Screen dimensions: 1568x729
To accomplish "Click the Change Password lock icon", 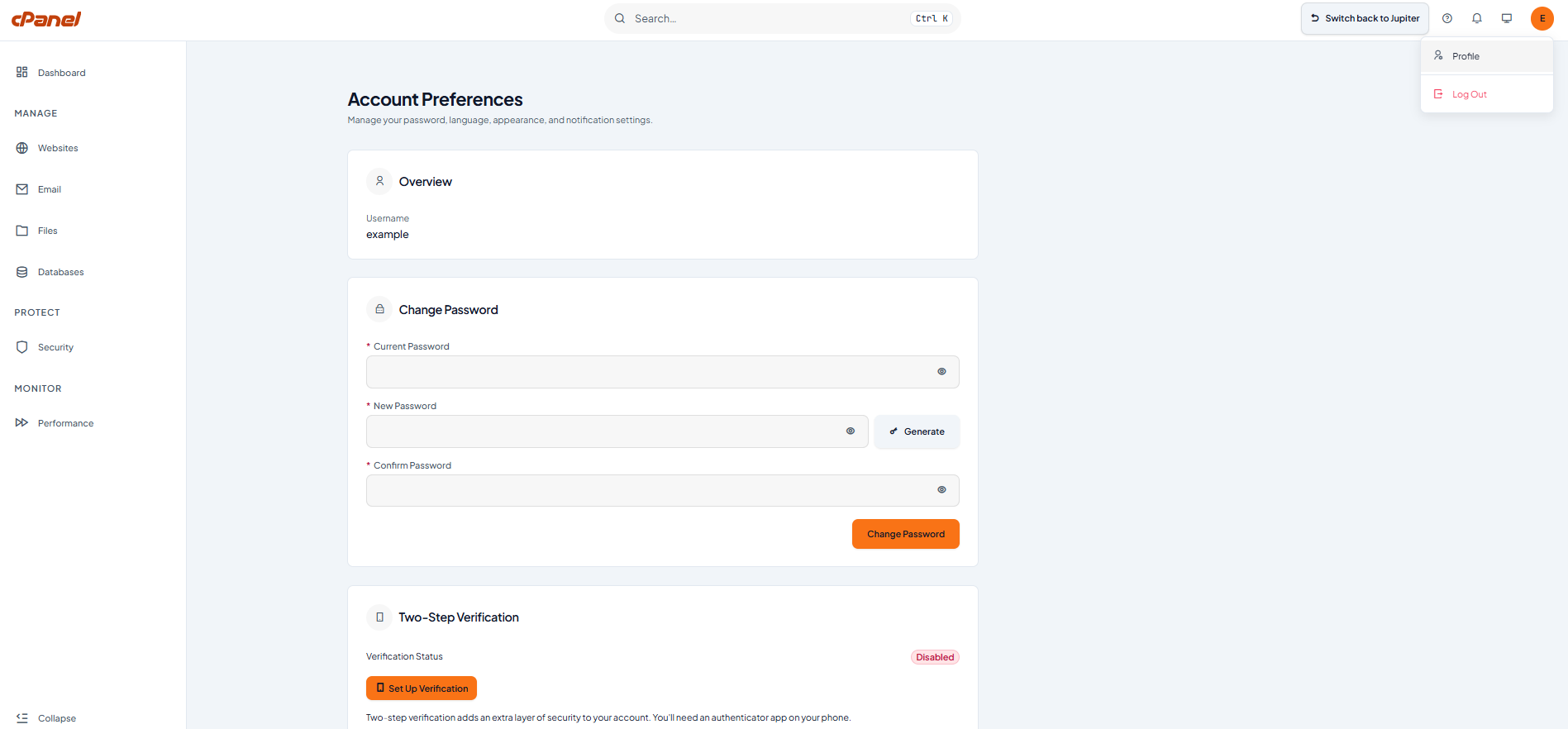I will 379,309.
